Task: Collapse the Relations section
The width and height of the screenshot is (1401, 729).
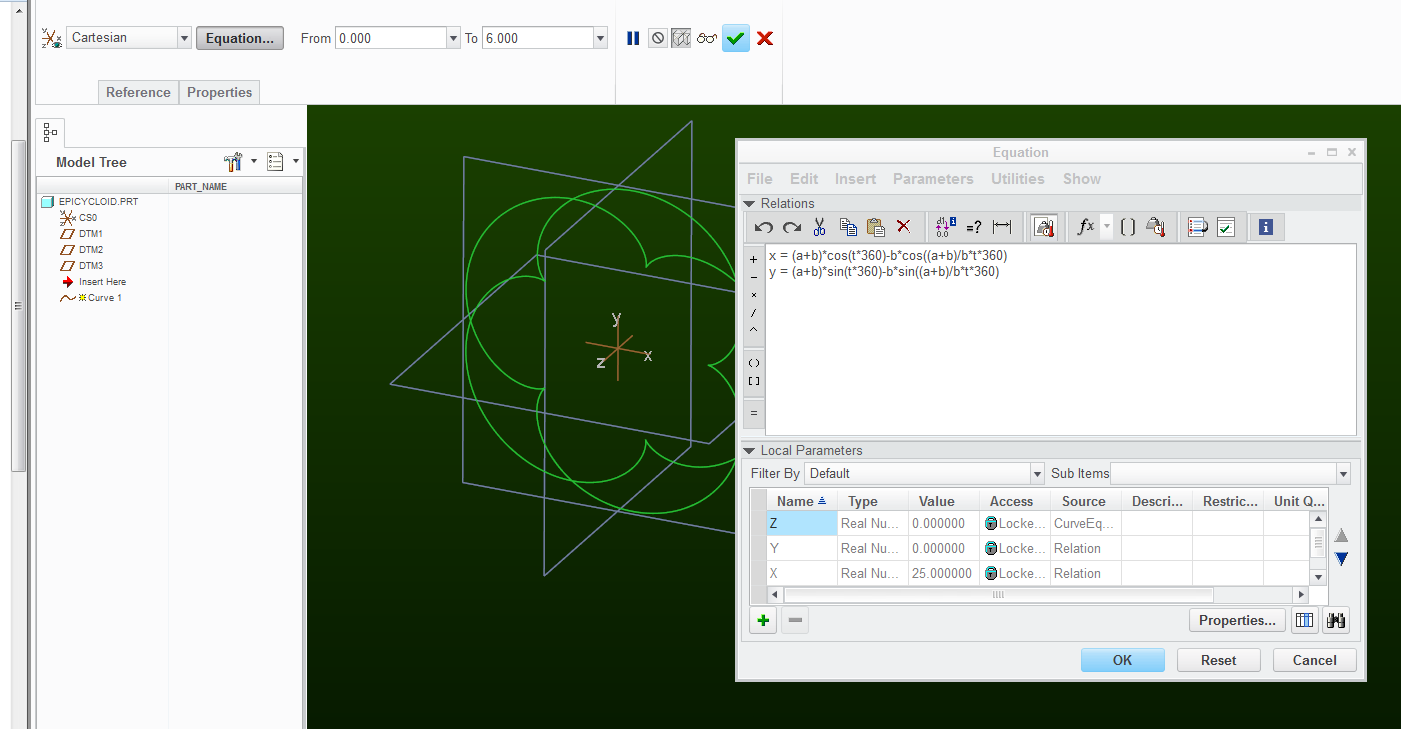Action: (x=749, y=204)
